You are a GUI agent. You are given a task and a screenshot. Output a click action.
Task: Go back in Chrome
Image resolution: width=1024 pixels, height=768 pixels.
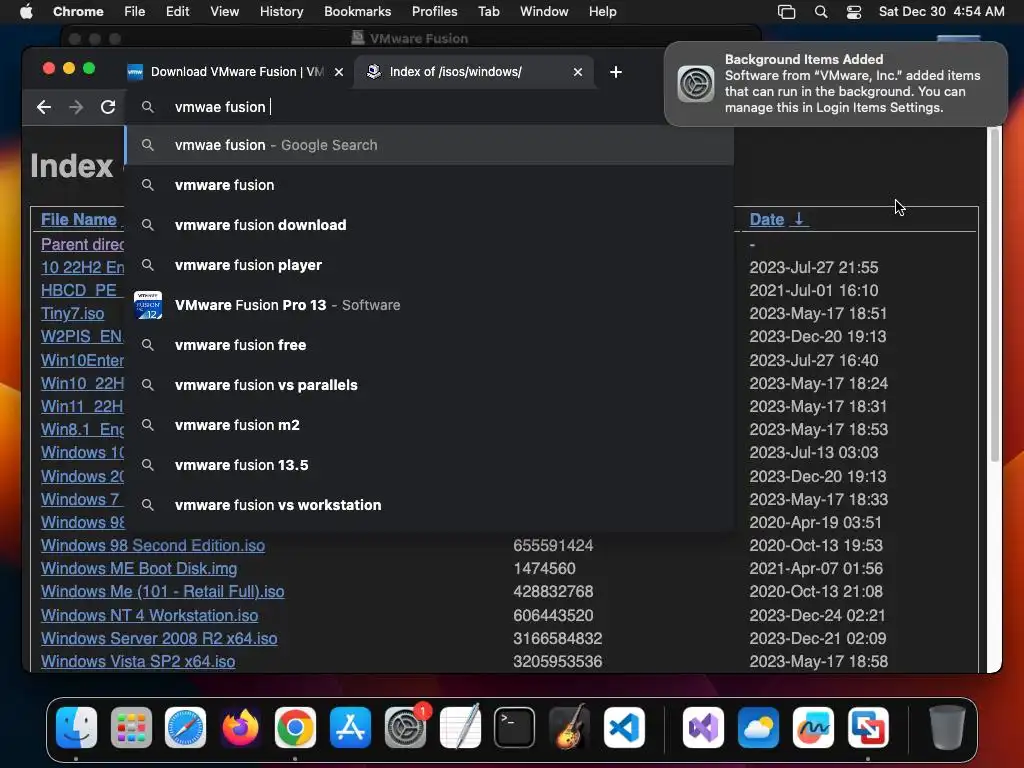click(x=44, y=107)
